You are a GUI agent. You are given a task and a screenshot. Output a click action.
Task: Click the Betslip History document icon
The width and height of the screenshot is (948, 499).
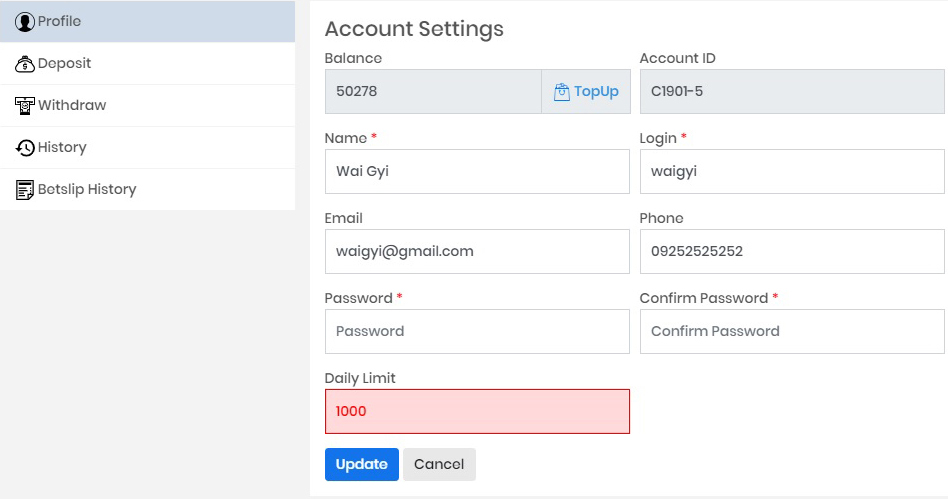click(25, 190)
